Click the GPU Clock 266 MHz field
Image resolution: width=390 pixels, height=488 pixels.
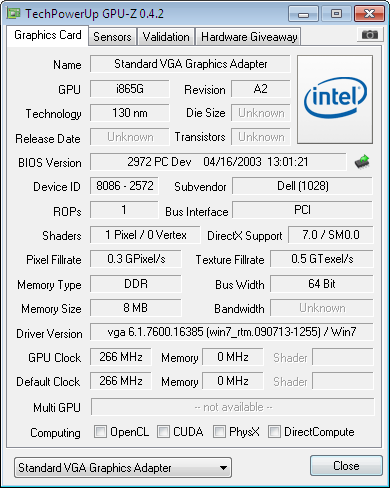pos(121,357)
